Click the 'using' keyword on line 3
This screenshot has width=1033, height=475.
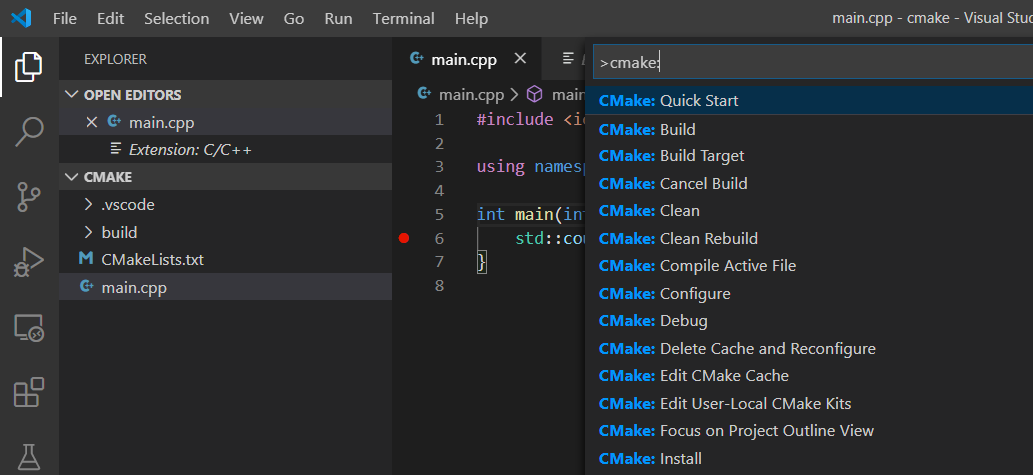(x=500, y=167)
